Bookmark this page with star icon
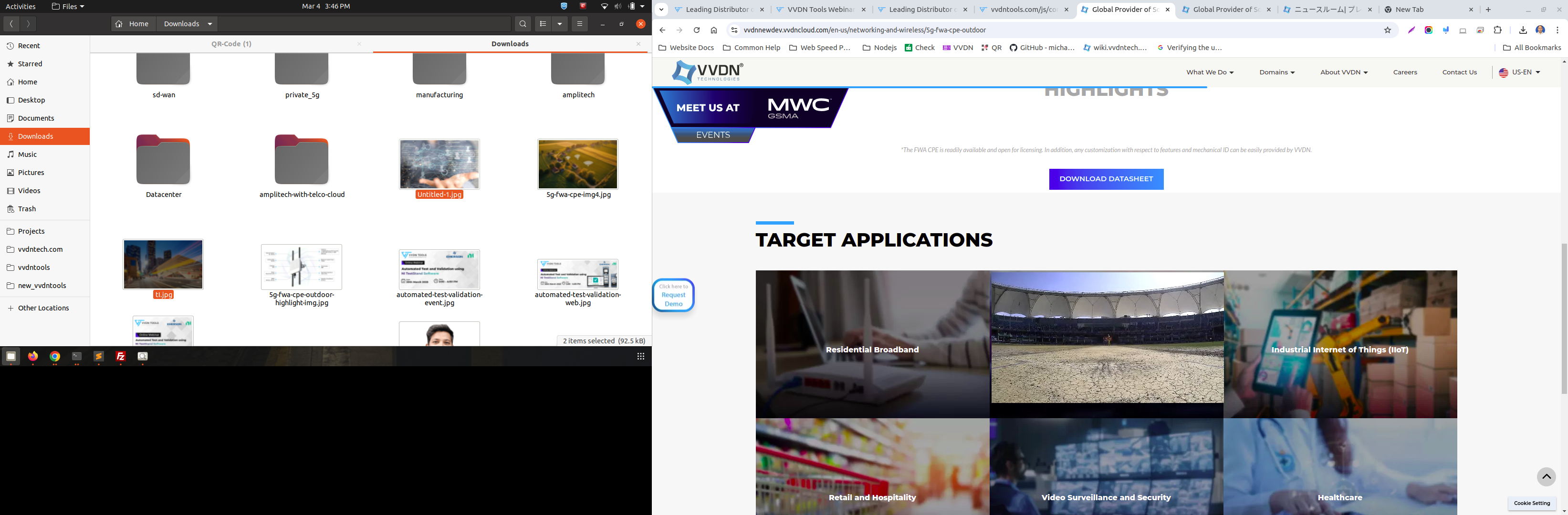 (x=1387, y=30)
